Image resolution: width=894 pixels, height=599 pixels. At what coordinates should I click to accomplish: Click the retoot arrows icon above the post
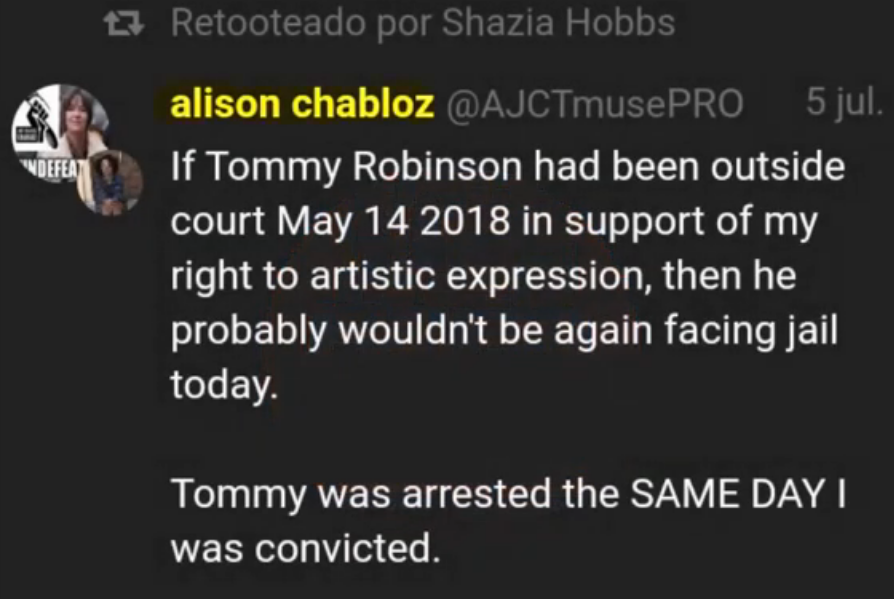124,24
